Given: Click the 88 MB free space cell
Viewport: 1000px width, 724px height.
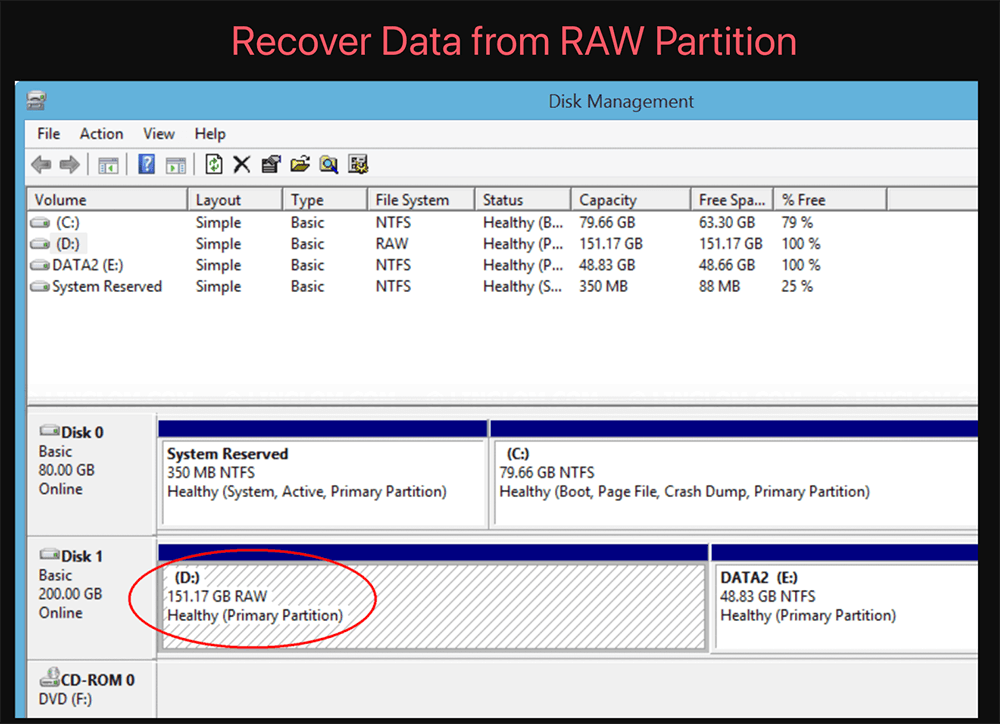Looking at the screenshot, I should point(719,286).
